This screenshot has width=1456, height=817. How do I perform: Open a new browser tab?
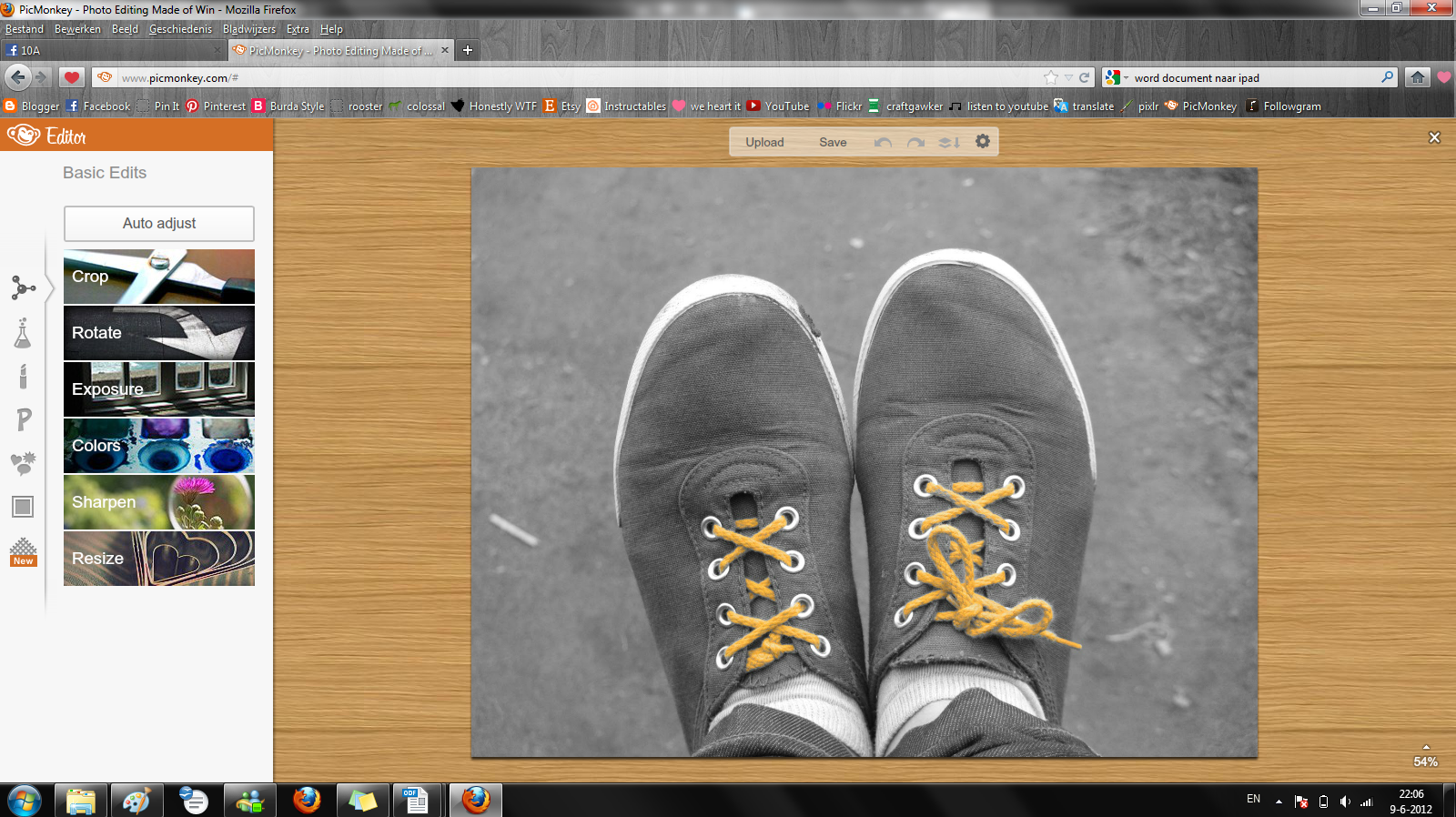point(468,50)
